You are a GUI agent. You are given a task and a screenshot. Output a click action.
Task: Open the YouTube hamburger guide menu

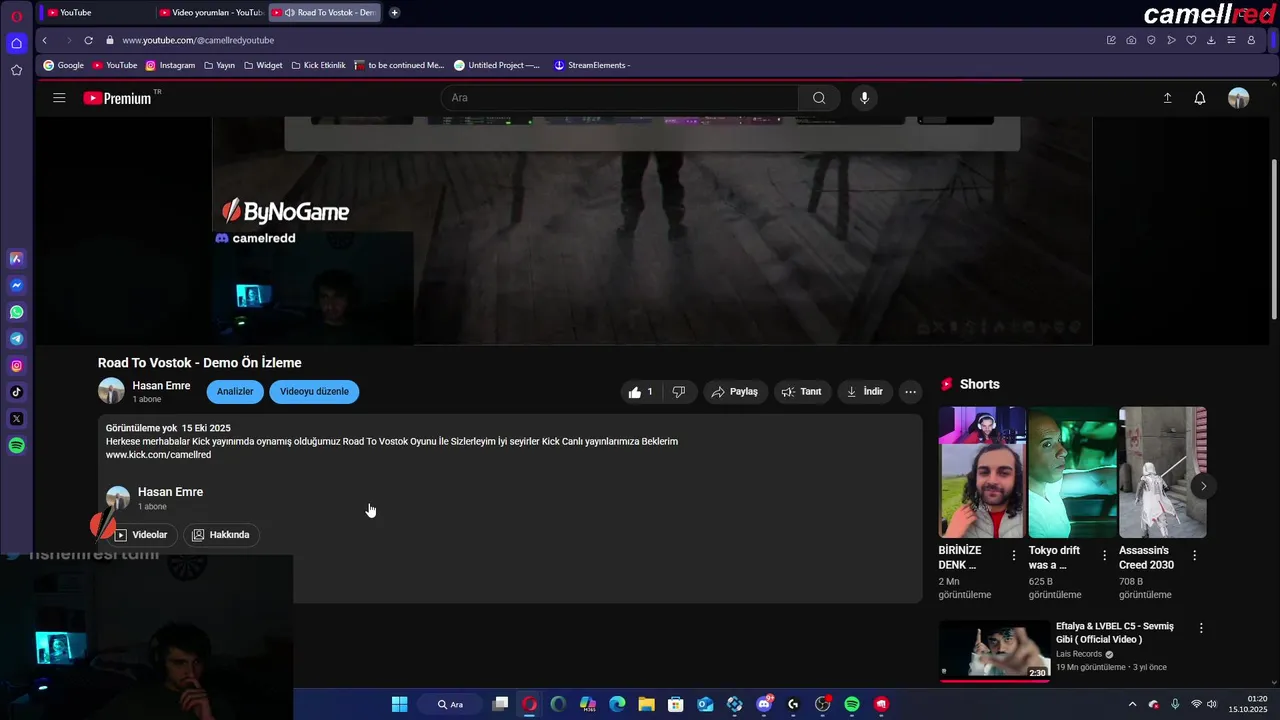pyautogui.click(x=59, y=98)
